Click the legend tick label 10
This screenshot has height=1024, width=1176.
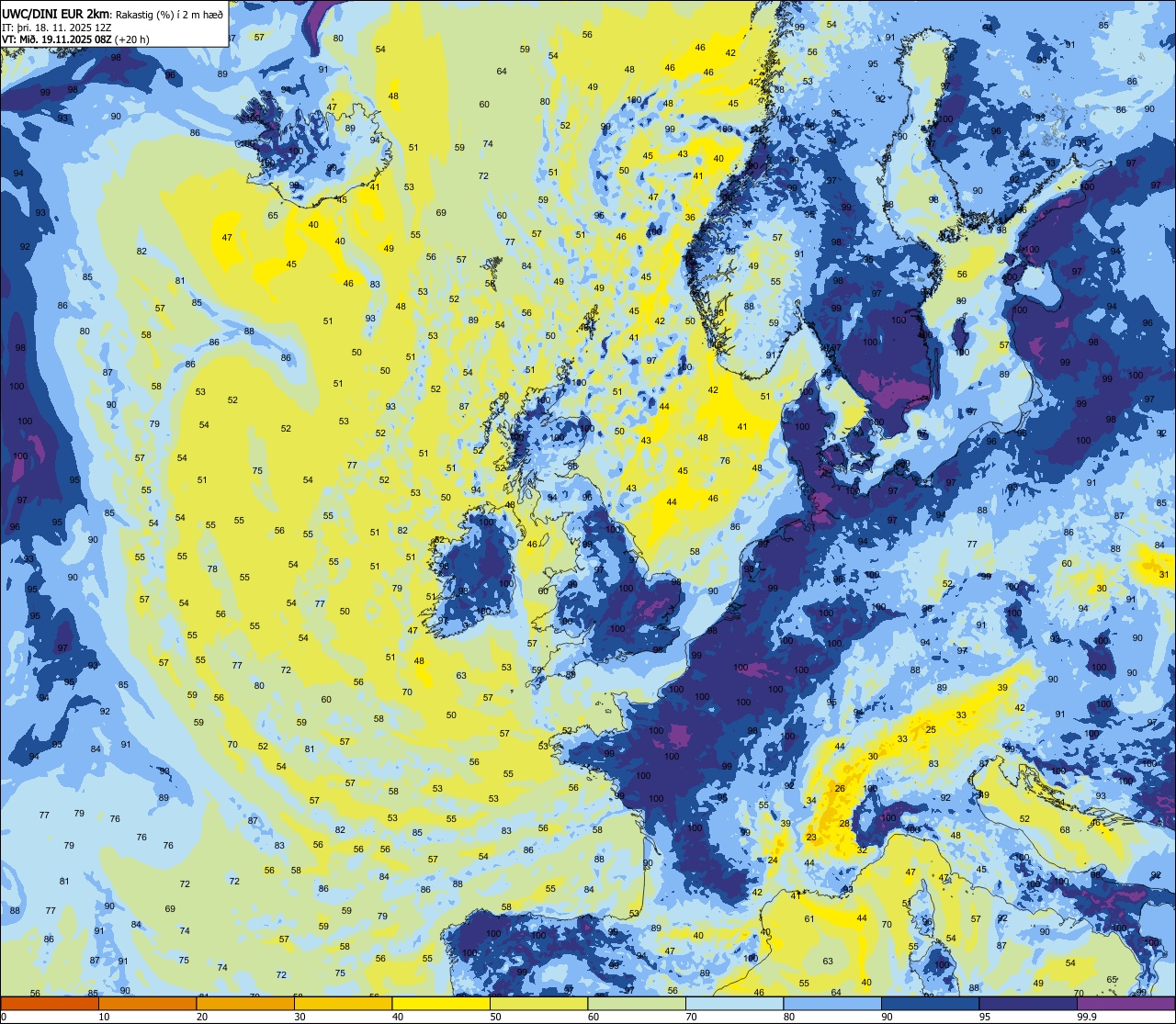104,1017
